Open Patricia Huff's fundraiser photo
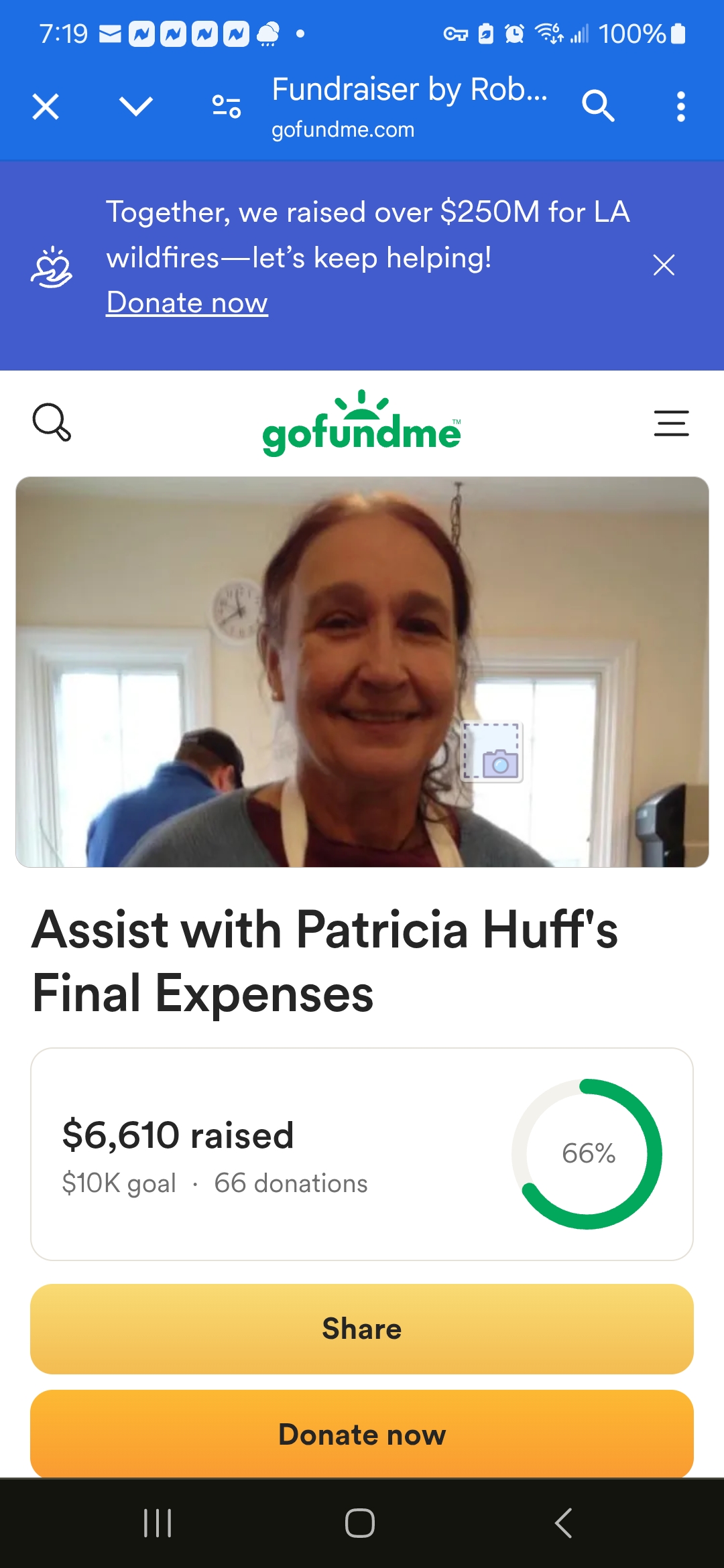 pyautogui.click(x=362, y=672)
